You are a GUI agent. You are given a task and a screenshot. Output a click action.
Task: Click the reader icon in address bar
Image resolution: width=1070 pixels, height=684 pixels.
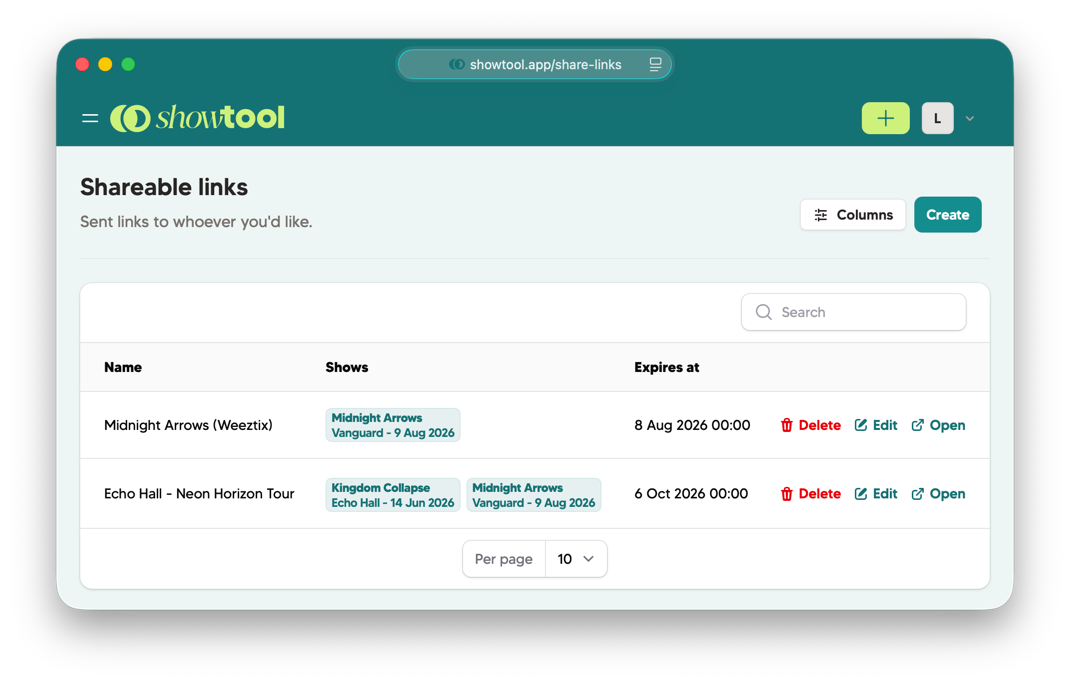(655, 64)
